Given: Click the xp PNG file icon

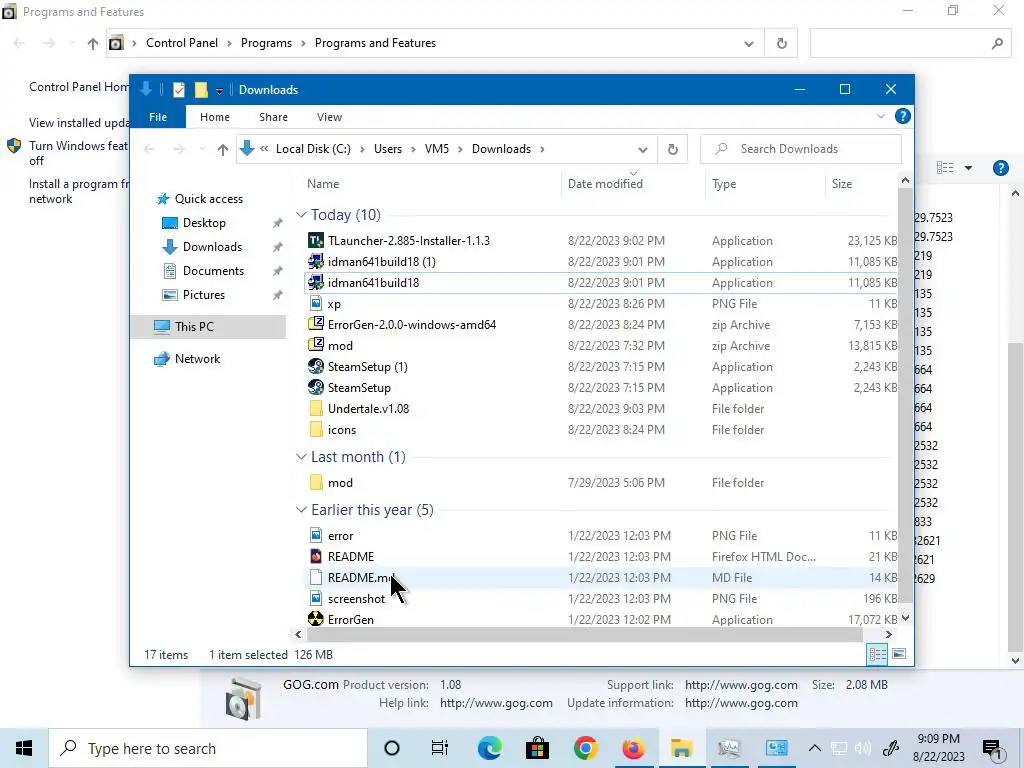Looking at the screenshot, I should pyautogui.click(x=316, y=303).
